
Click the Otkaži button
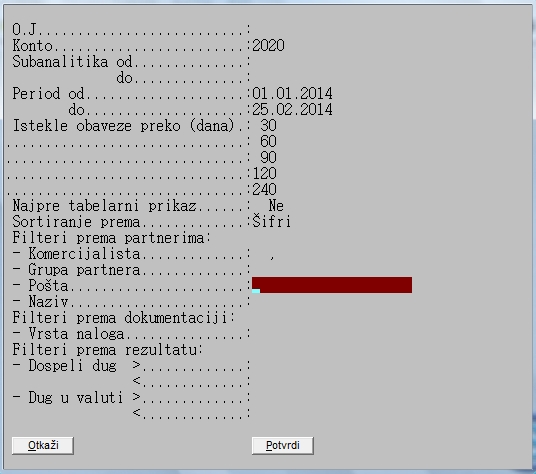click(43, 445)
